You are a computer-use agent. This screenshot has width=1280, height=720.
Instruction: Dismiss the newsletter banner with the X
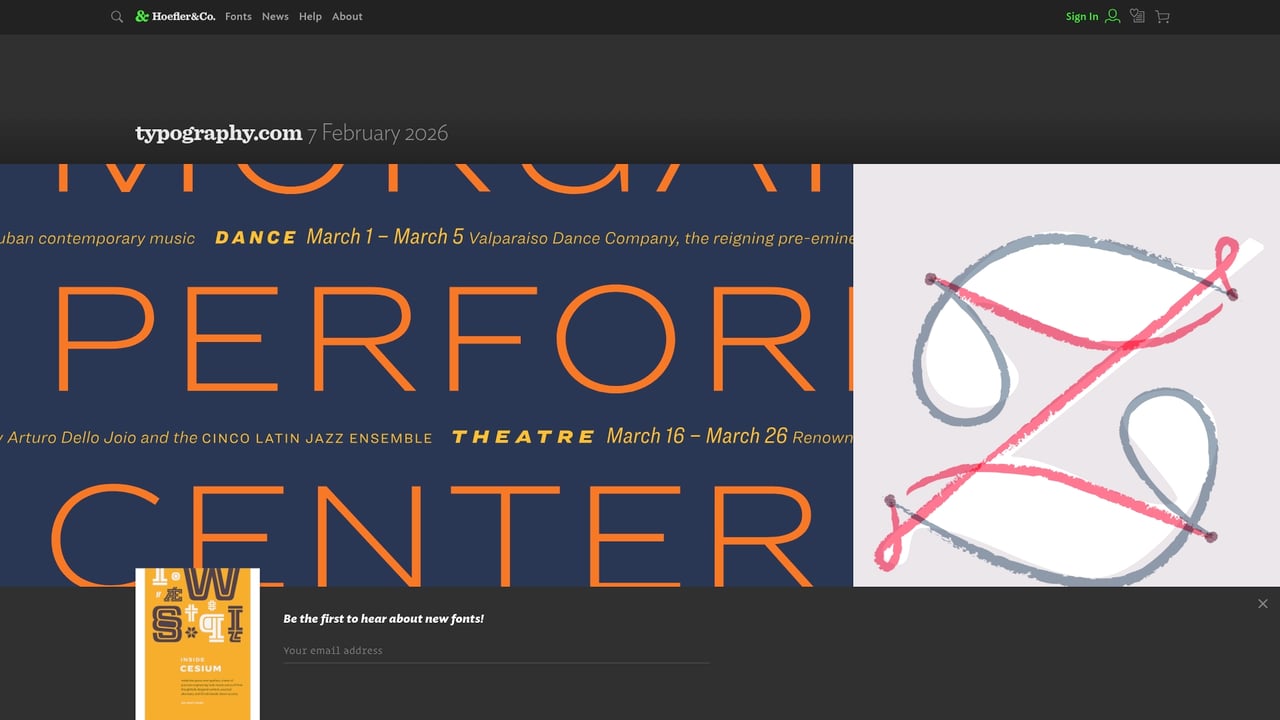coord(1263,603)
